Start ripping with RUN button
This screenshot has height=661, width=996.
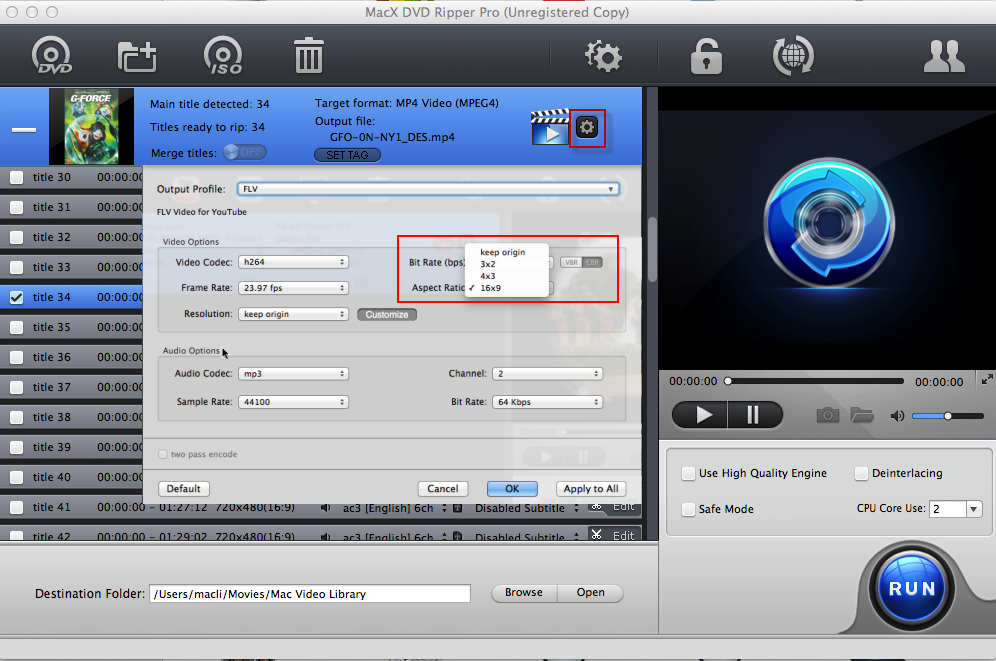pos(912,589)
